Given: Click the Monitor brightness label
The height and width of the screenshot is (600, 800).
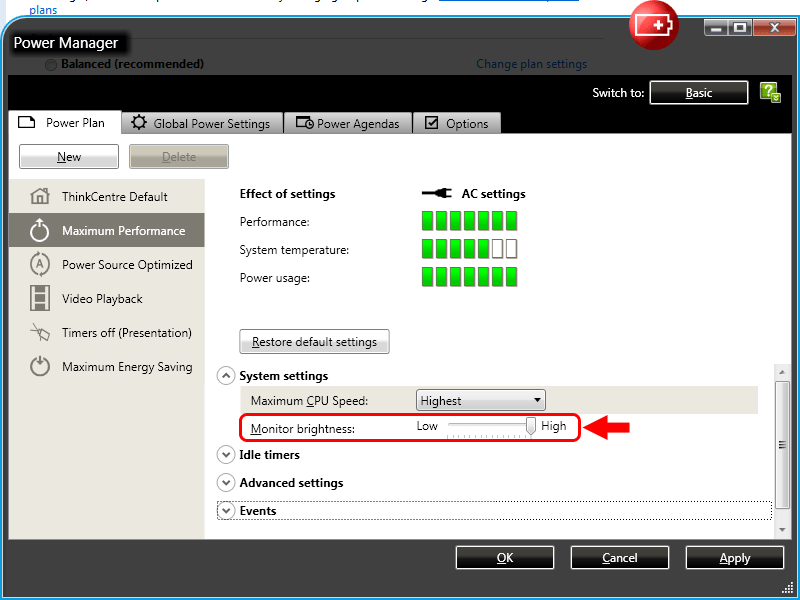Looking at the screenshot, I should click(x=303, y=429).
